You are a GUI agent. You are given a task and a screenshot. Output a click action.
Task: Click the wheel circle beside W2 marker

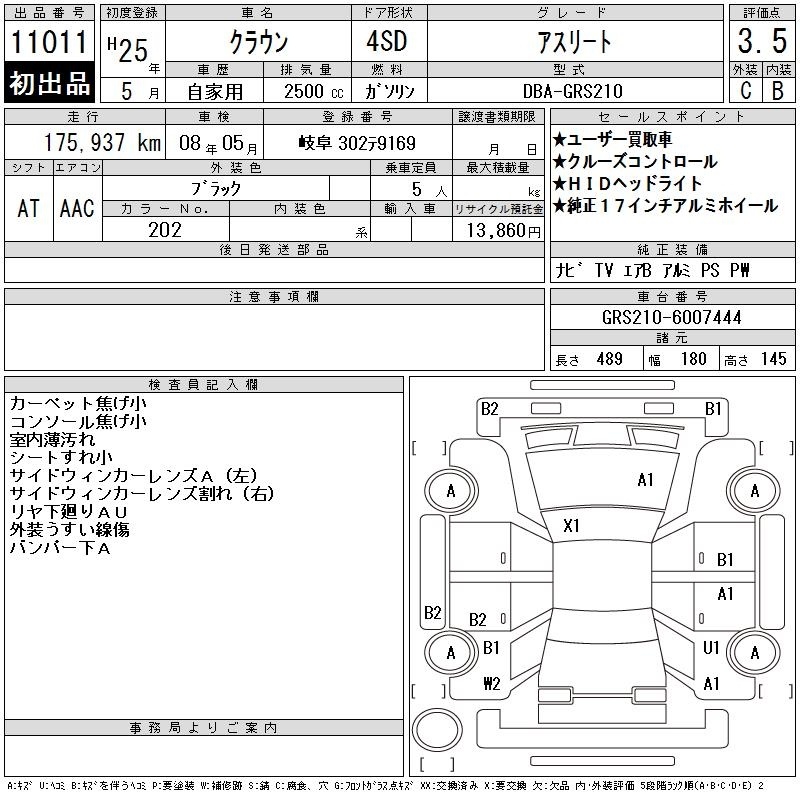[x=451, y=653]
